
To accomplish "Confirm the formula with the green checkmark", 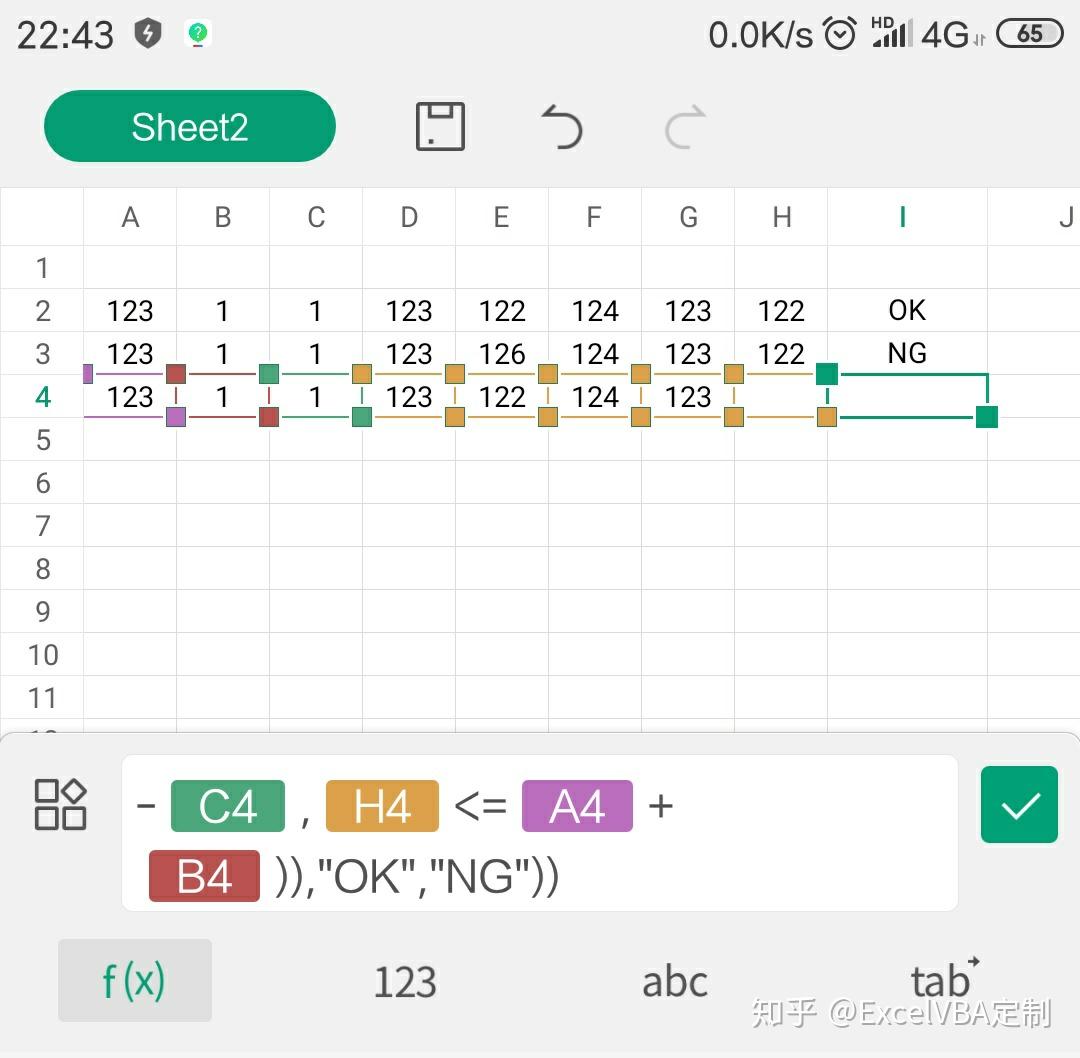I will point(1019,805).
